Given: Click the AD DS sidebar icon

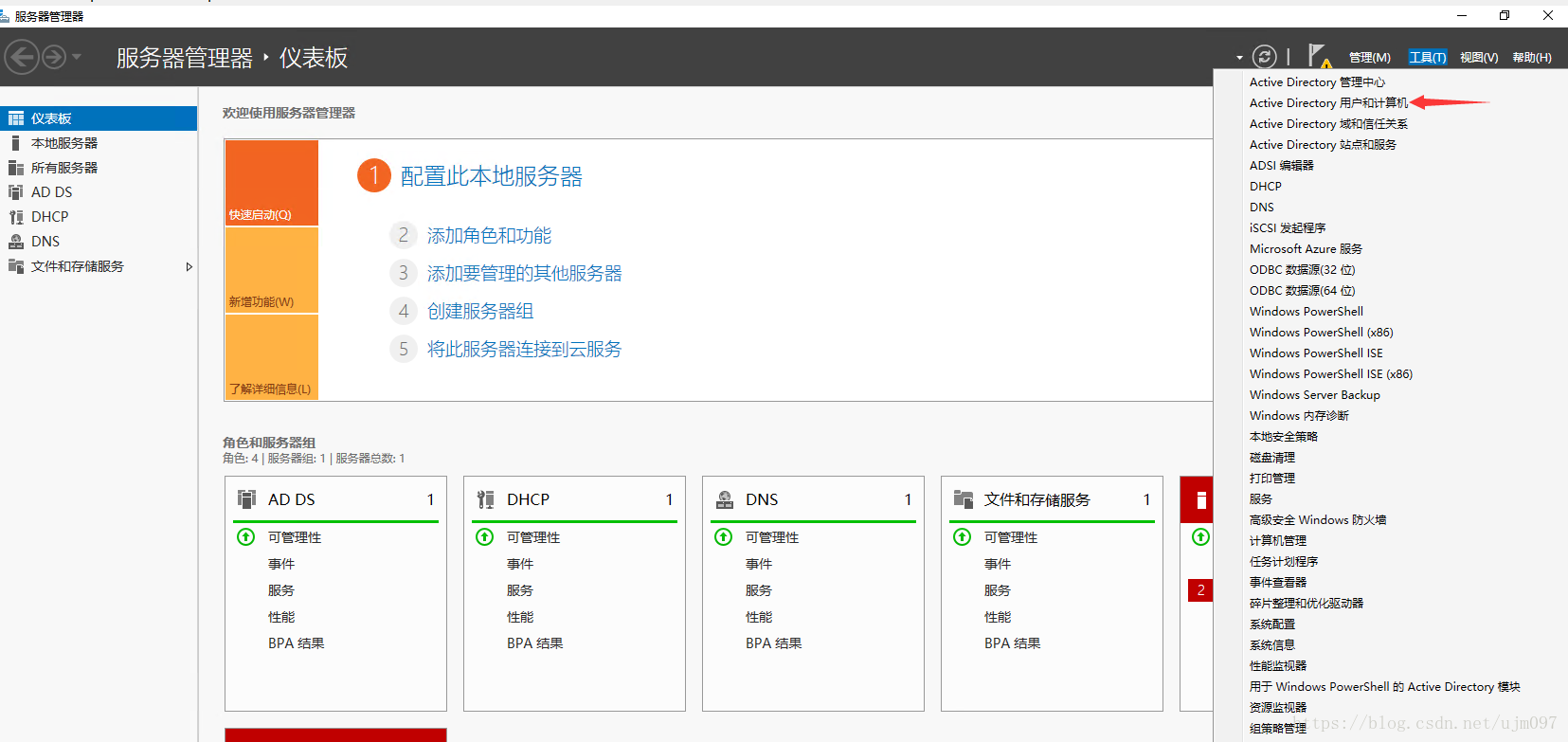Looking at the screenshot, I should coord(15,192).
